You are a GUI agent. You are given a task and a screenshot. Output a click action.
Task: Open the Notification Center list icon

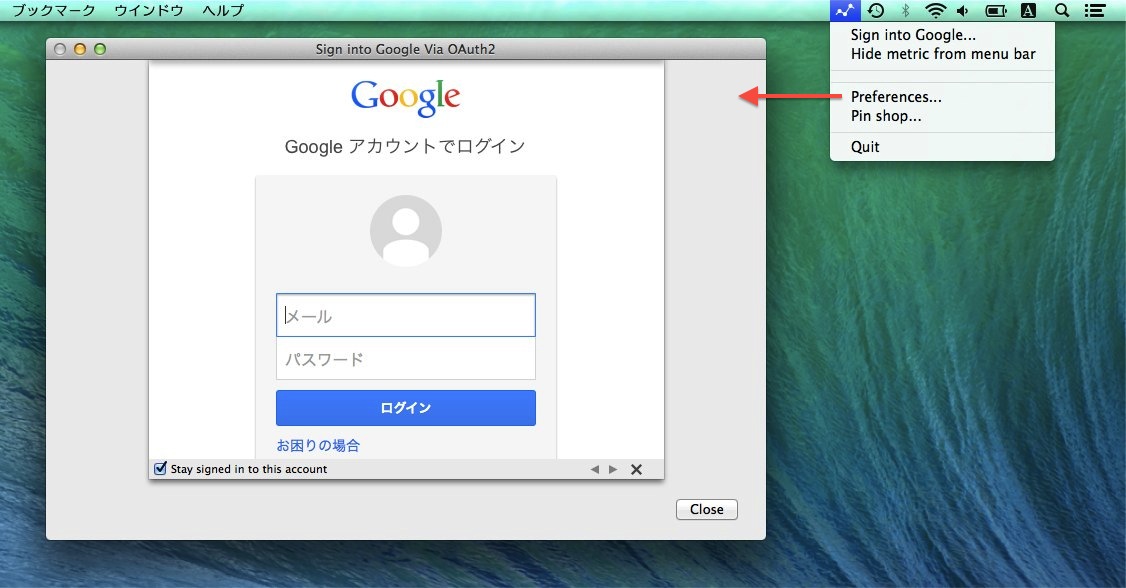coord(1094,10)
